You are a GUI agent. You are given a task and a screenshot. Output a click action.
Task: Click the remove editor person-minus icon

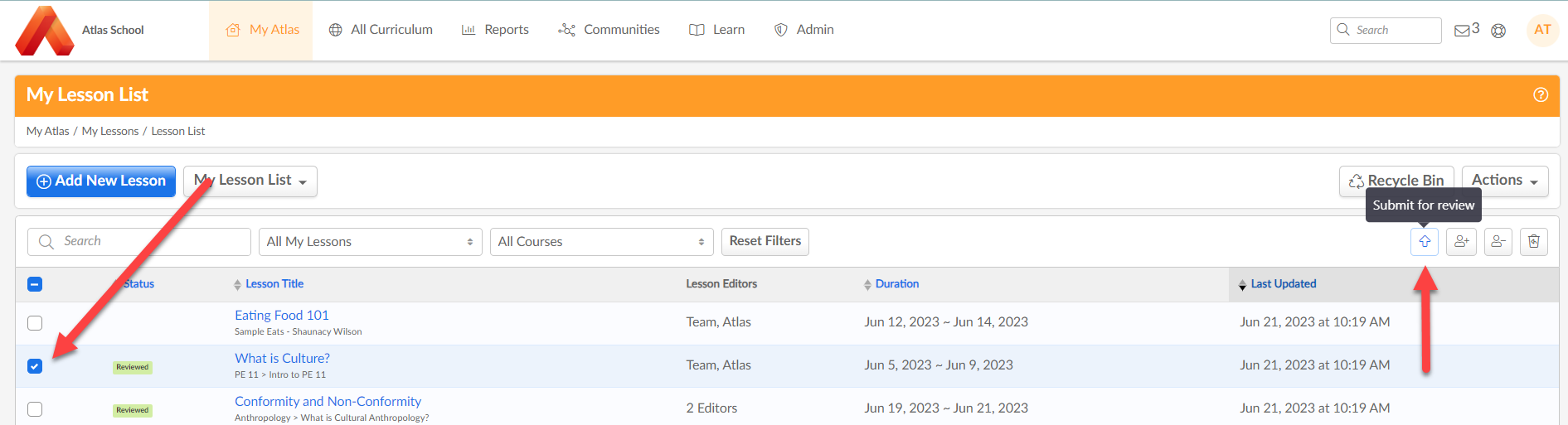click(x=1498, y=242)
